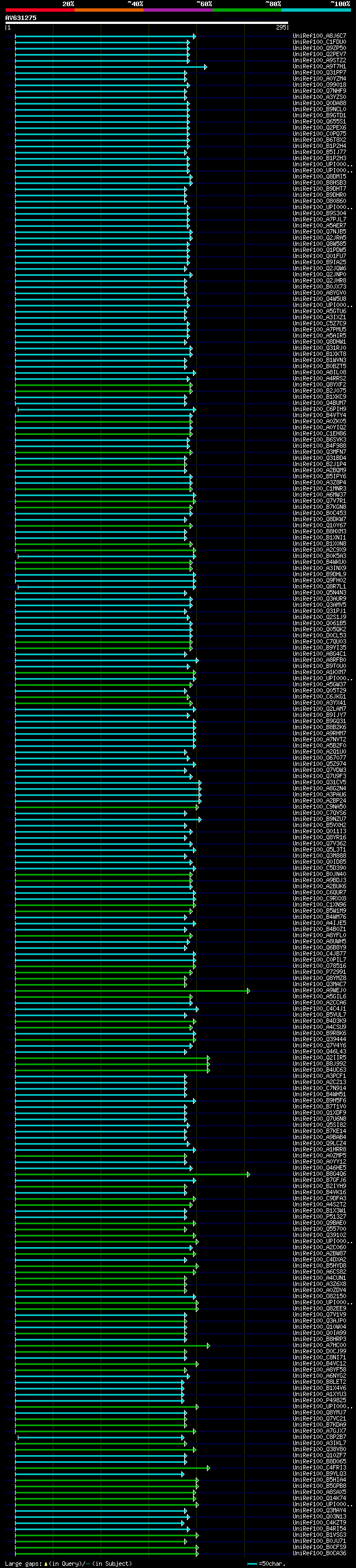Select the UniRef100_C5D390 label

[x=319, y=869]
